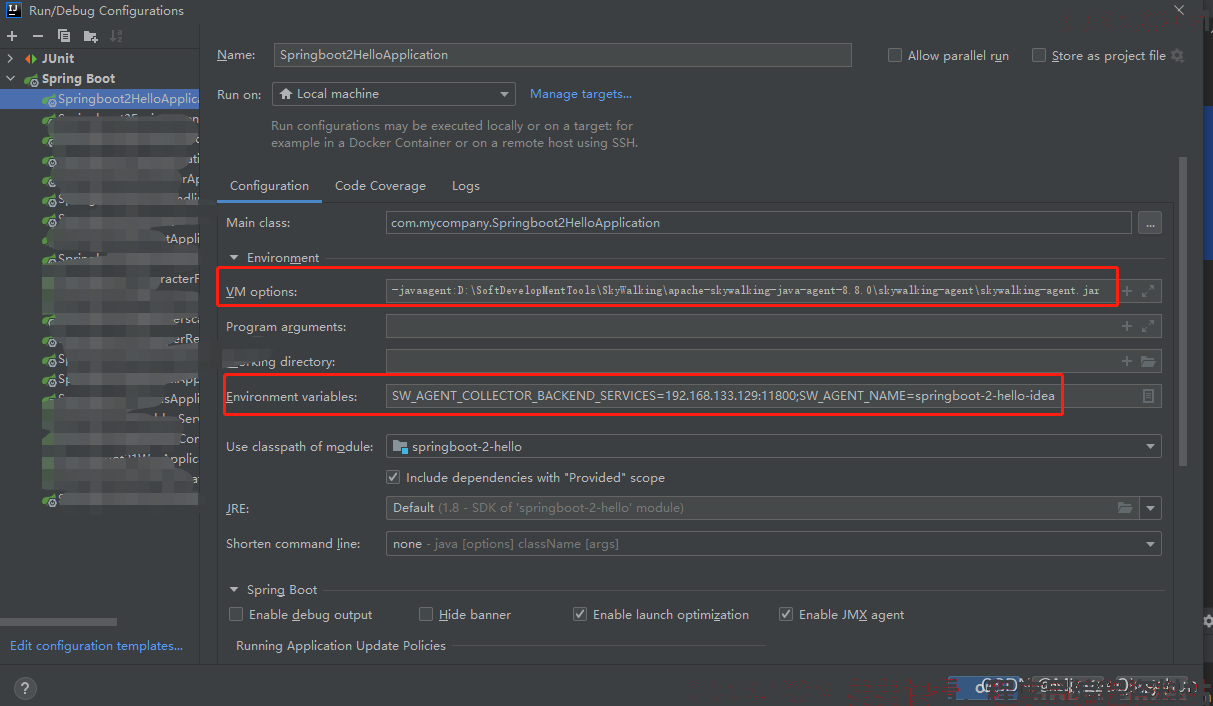The width and height of the screenshot is (1213, 706).
Task: Click the configuration panel vertical scrollbar
Action: 1184,310
